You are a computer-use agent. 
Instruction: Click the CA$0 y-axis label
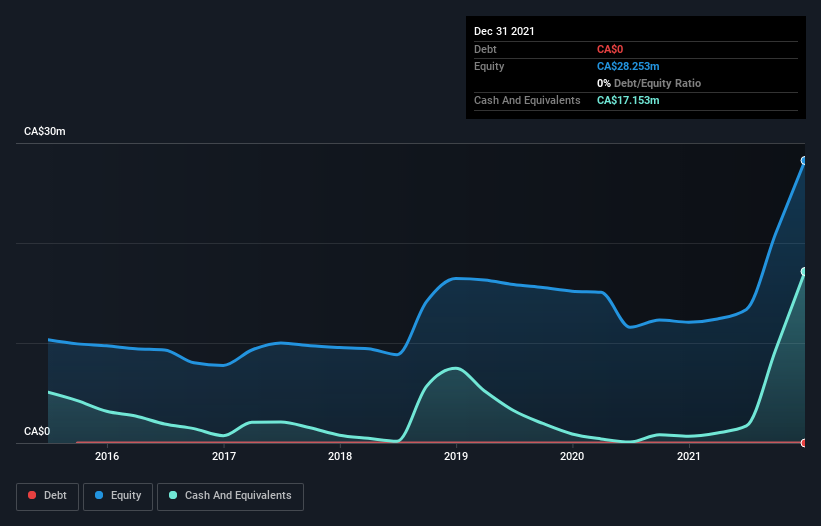(x=37, y=431)
